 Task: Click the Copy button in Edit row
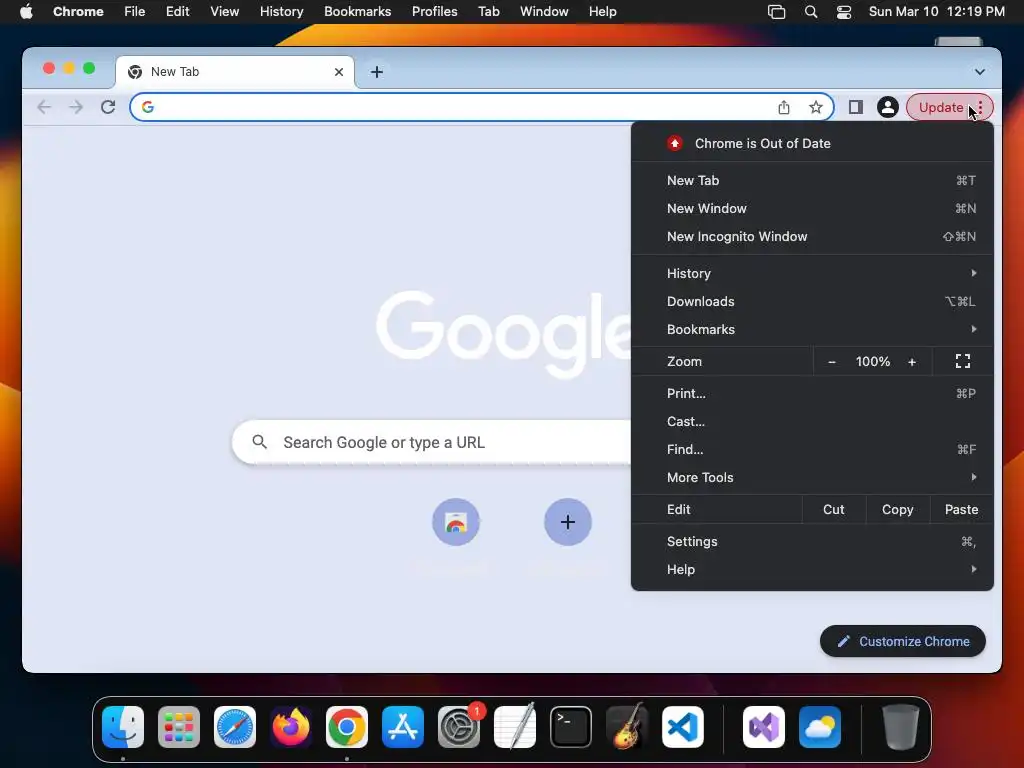point(897,509)
